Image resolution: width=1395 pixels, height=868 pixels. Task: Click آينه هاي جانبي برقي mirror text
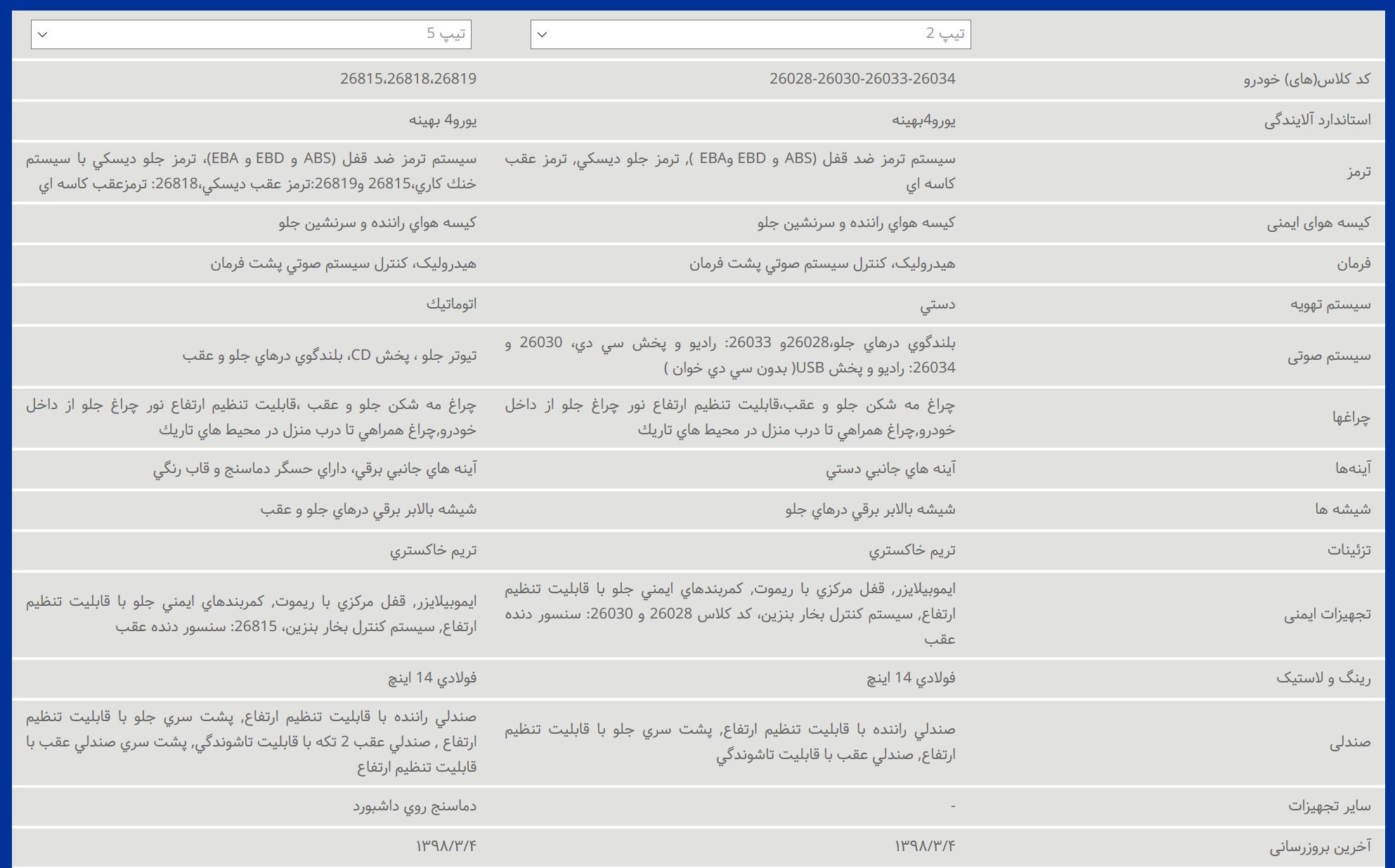coord(315,469)
